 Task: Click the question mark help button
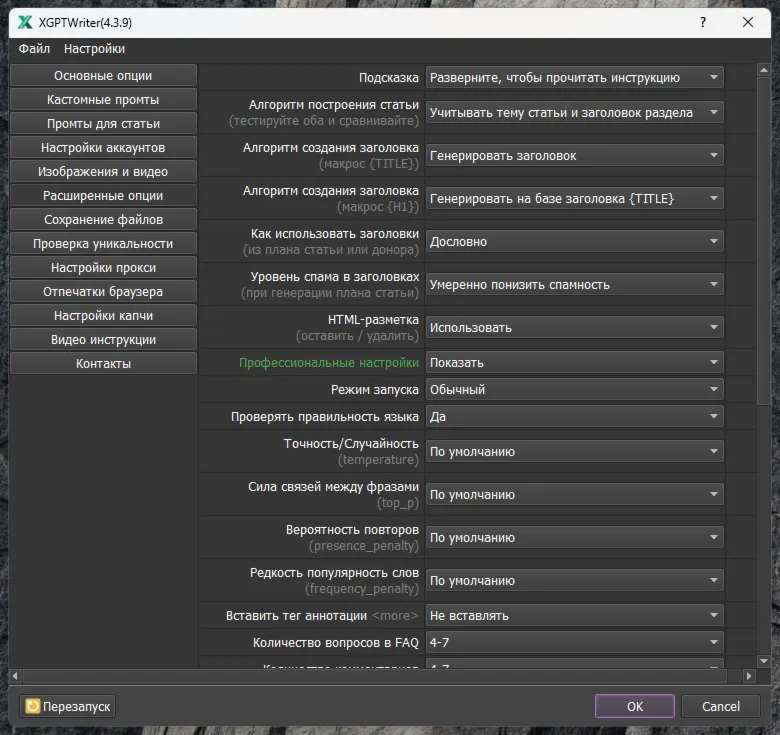tap(703, 22)
